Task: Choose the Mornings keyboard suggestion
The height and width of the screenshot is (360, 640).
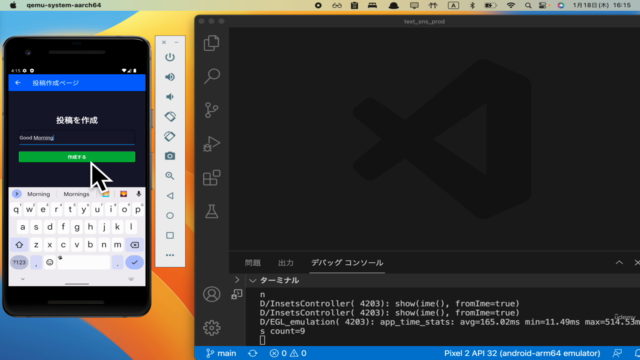Action: tap(76, 194)
